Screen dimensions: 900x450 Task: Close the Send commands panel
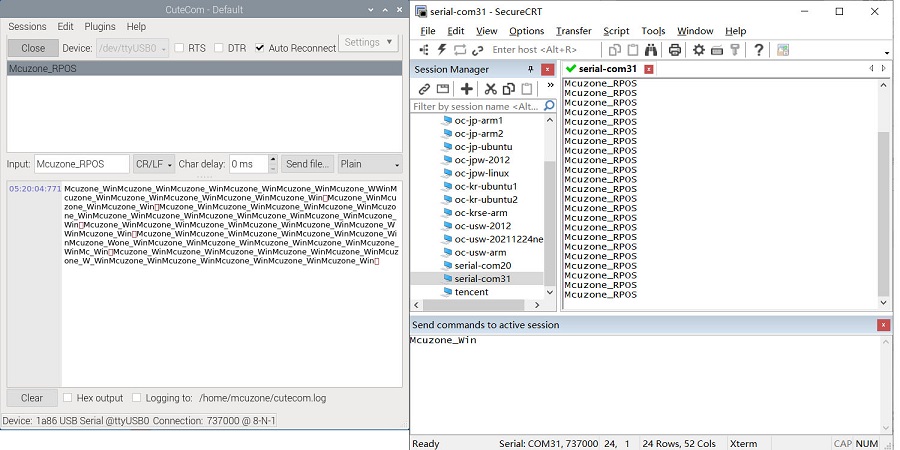884,325
